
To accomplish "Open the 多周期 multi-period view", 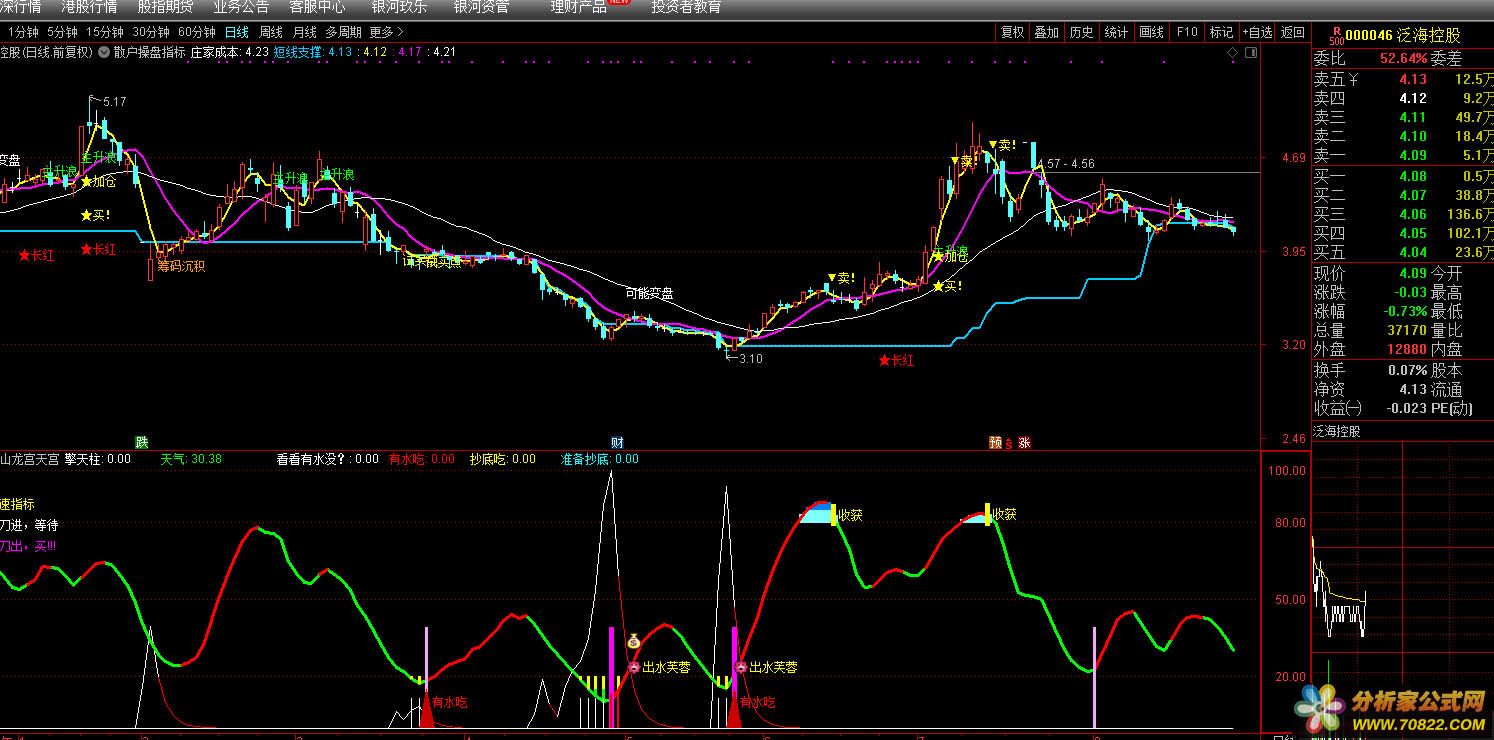I will 343,32.
